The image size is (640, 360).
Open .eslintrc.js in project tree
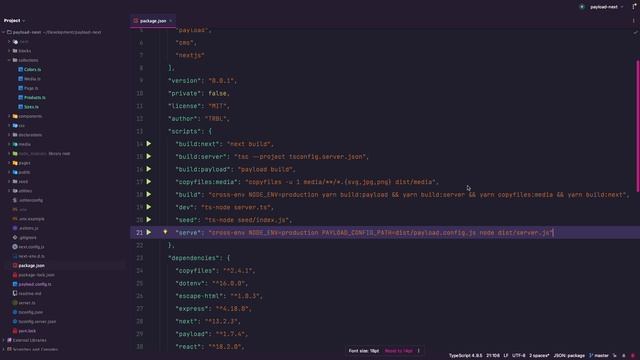29,228
